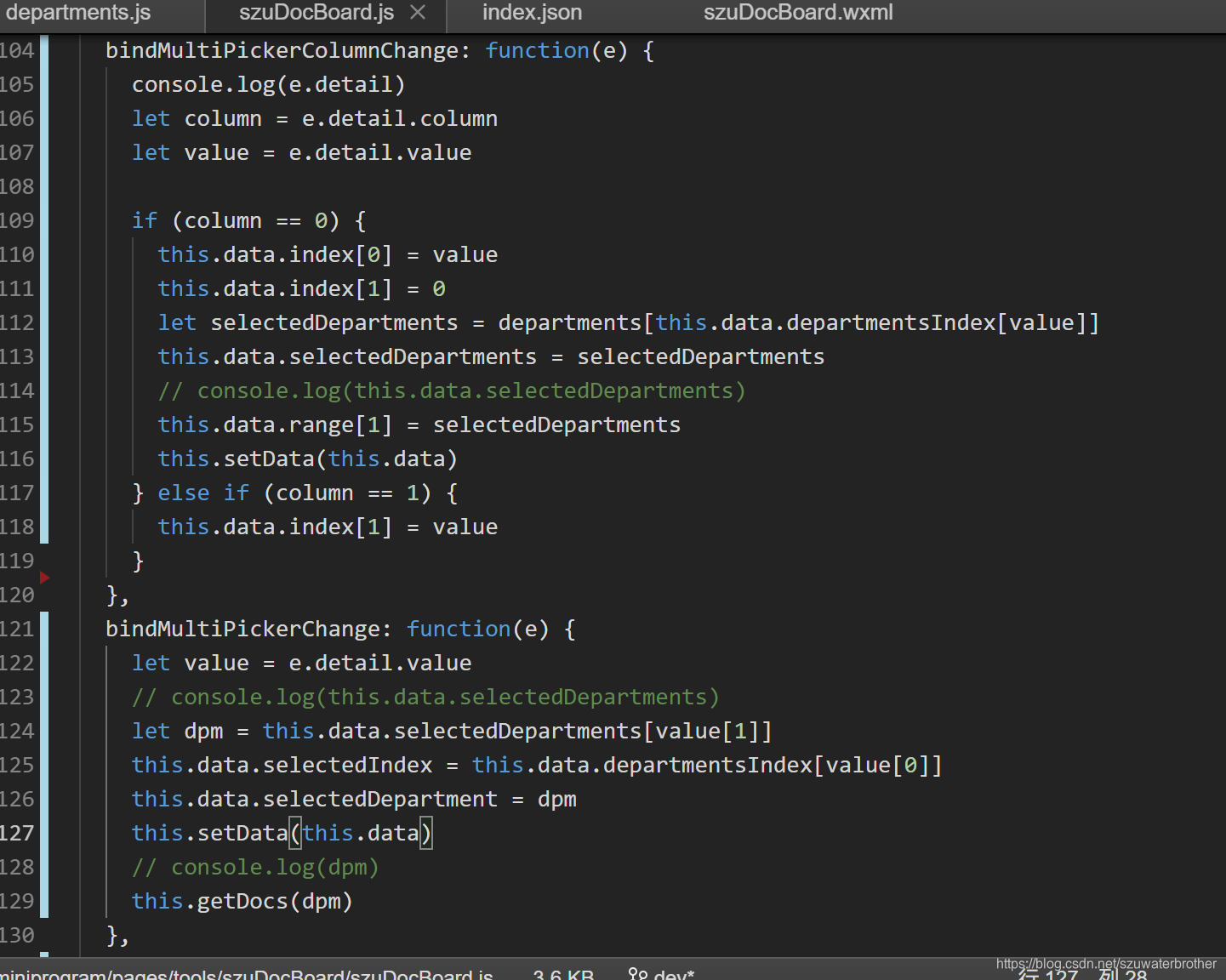Click 'this.data.selectedDepartment = dpm' line

click(x=355, y=799)
